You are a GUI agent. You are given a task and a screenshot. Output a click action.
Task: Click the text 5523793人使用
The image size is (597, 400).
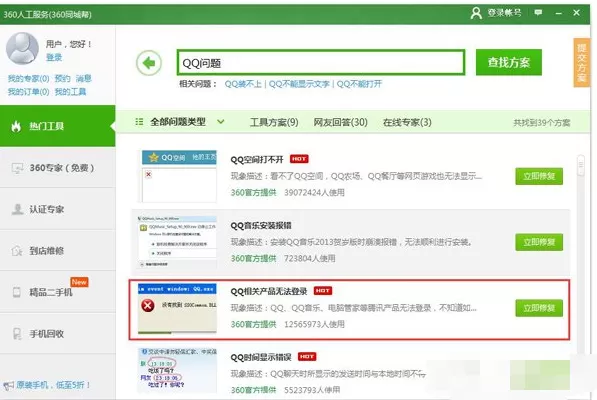tap(312, 390)
